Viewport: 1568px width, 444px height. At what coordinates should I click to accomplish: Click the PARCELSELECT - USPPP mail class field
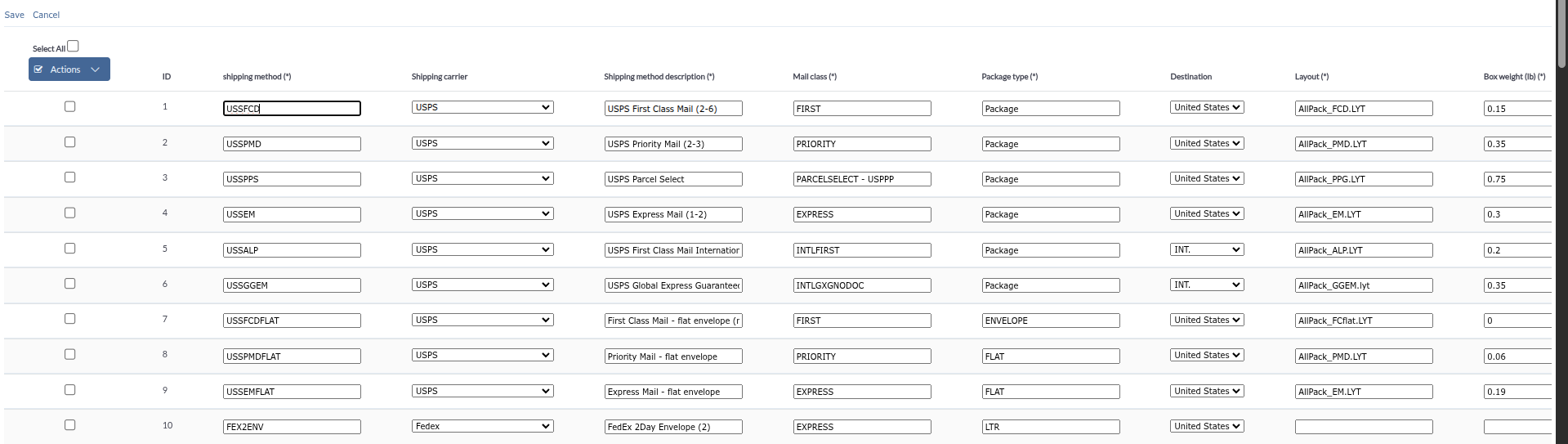tap(861, 179)
